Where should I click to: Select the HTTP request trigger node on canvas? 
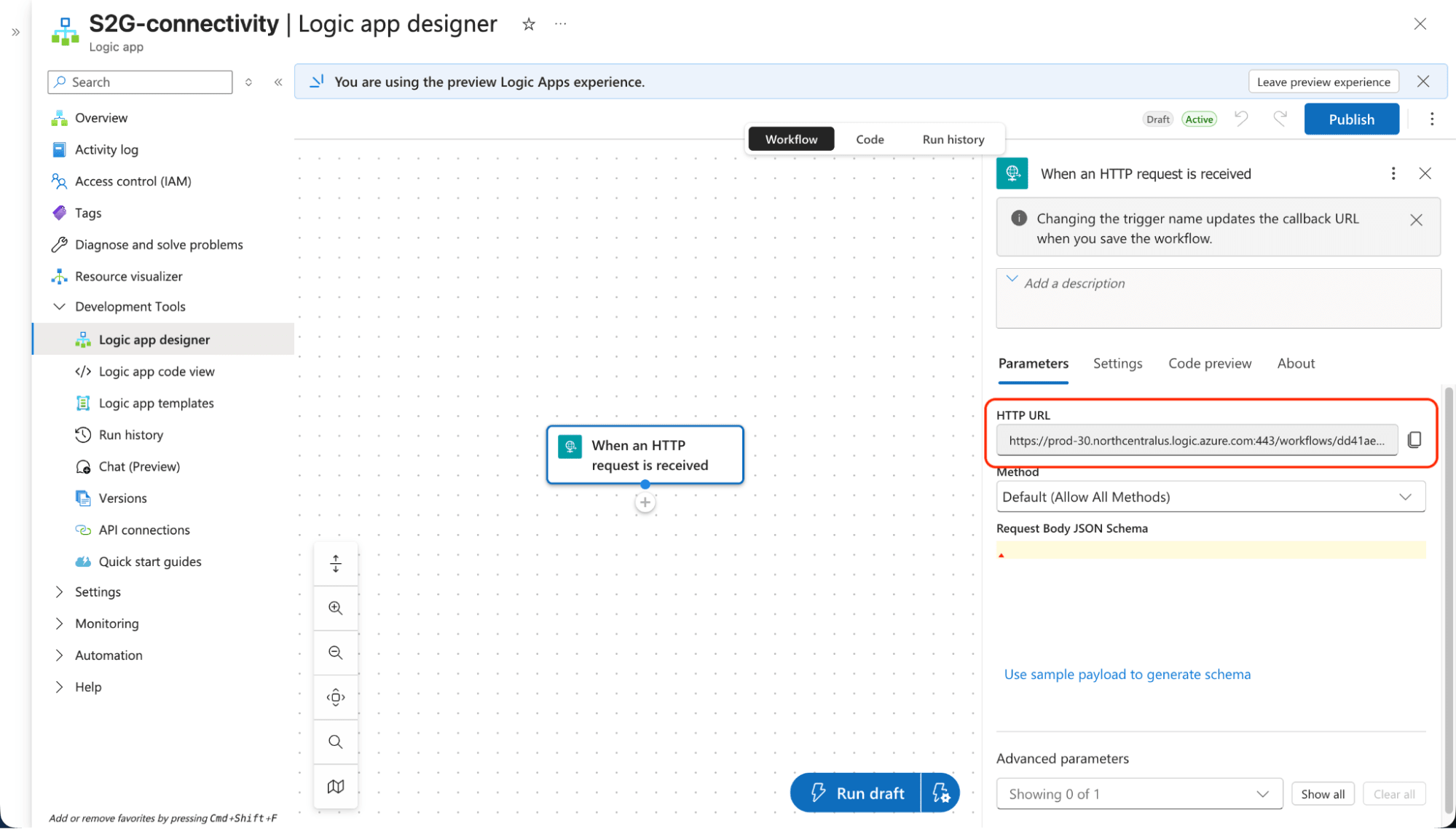[x=645, y=455]
